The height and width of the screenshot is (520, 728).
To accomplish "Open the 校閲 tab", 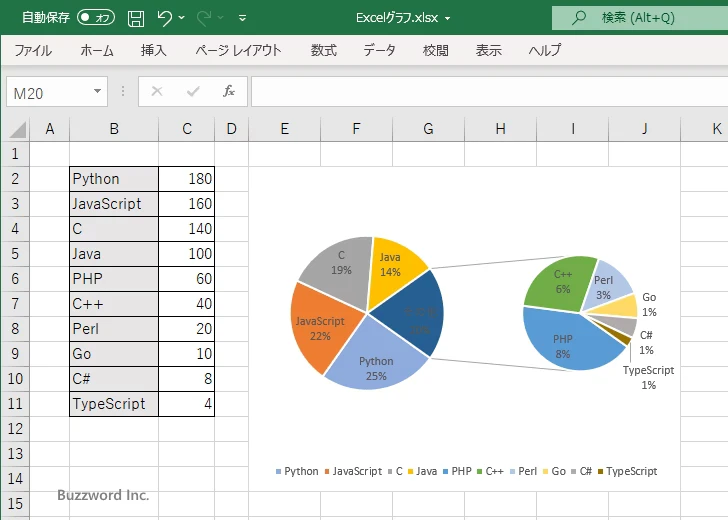I will 436,50.
